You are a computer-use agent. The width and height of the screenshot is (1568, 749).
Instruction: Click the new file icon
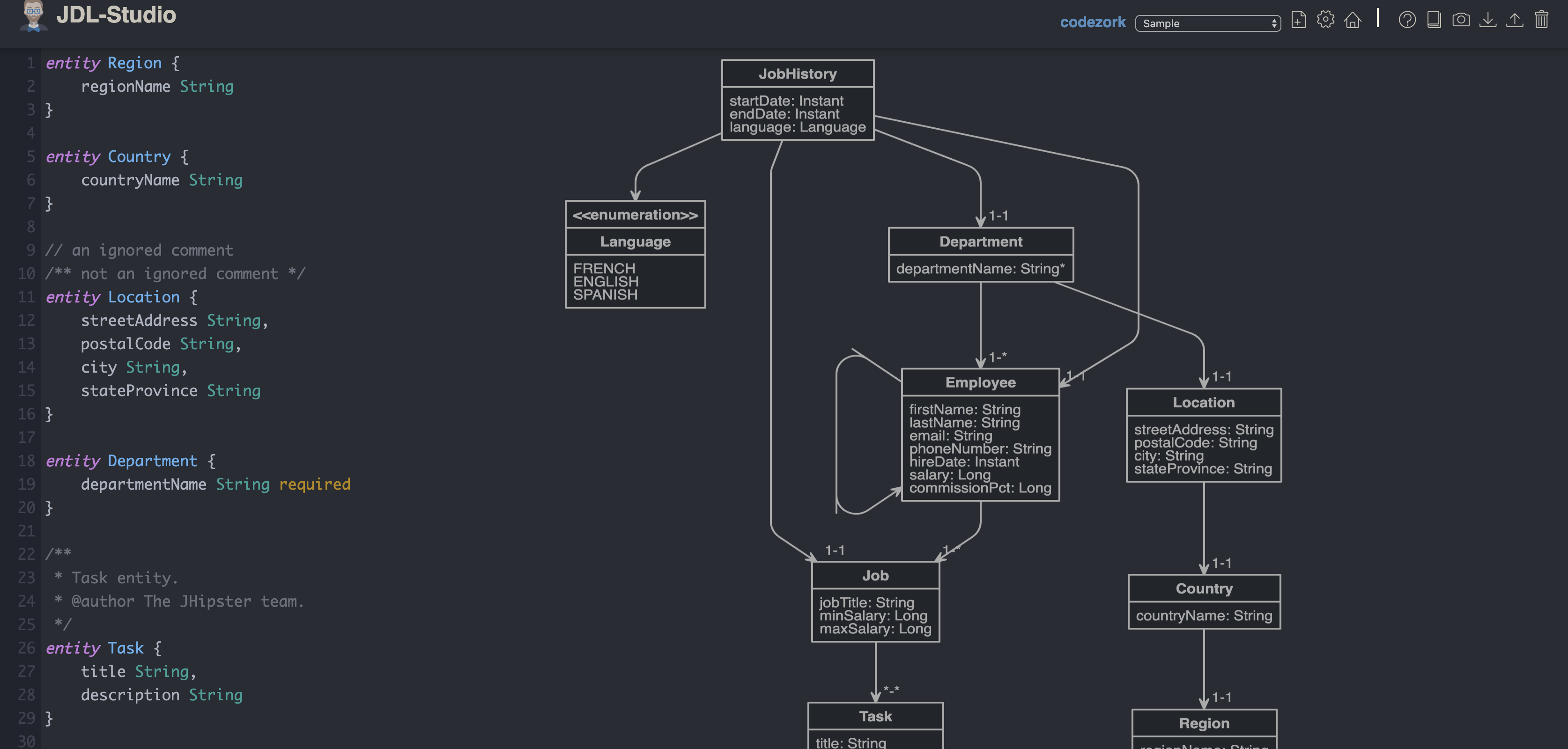coord(1298,20)
